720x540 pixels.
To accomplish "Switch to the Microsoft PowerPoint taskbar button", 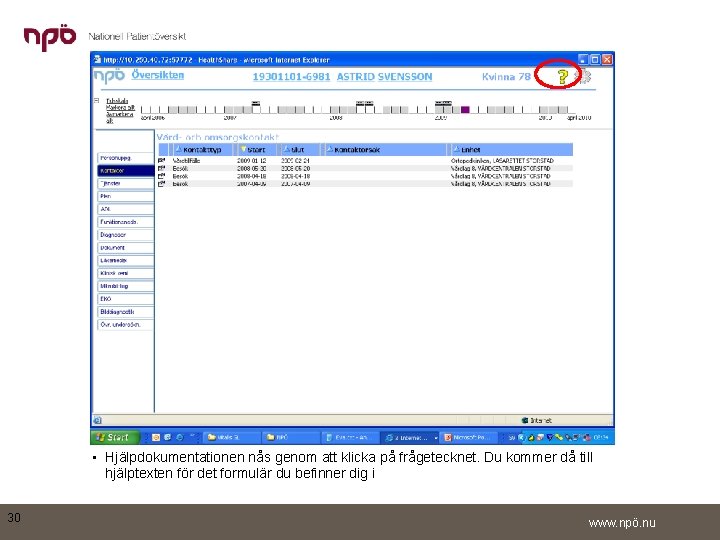I will click(470, 438).
